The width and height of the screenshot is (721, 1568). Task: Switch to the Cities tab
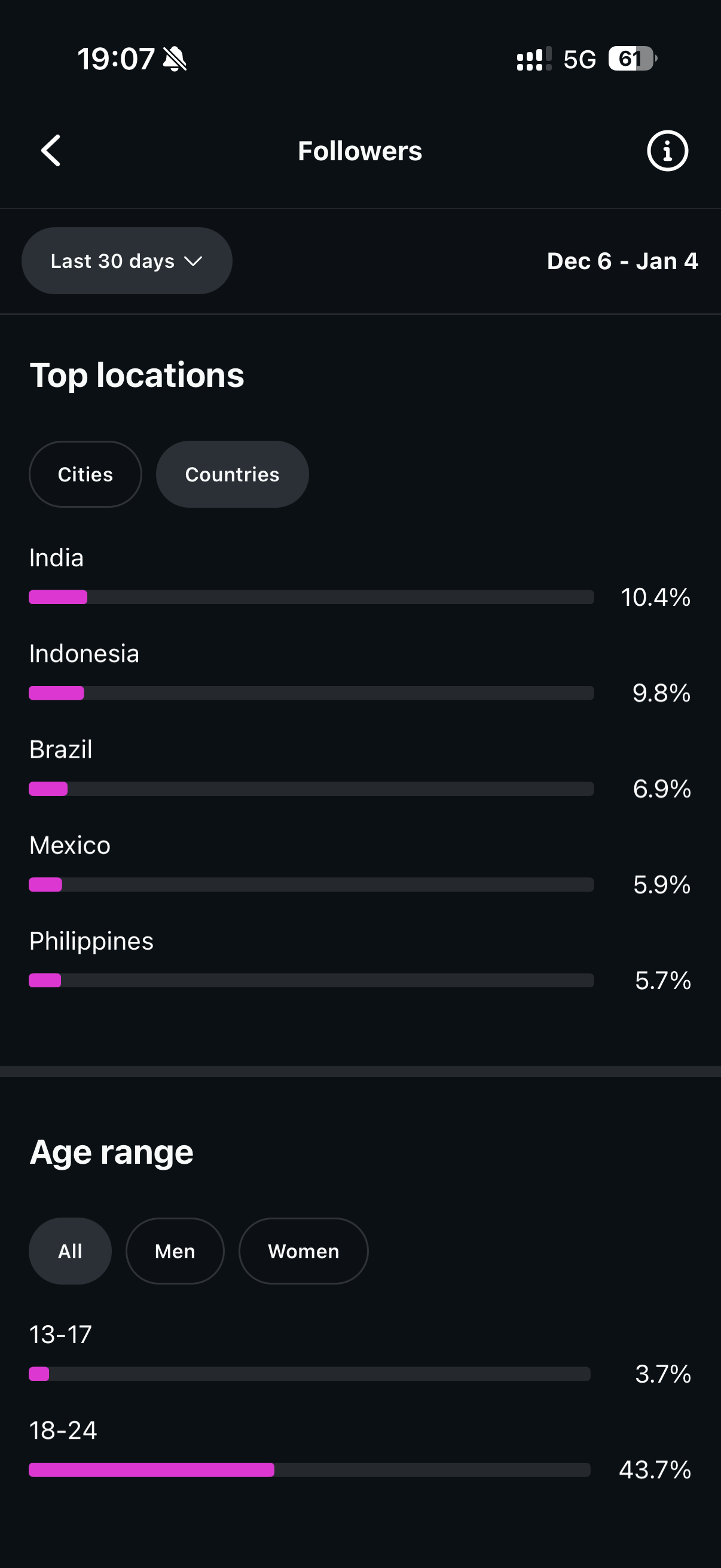(x=85, y=474)
